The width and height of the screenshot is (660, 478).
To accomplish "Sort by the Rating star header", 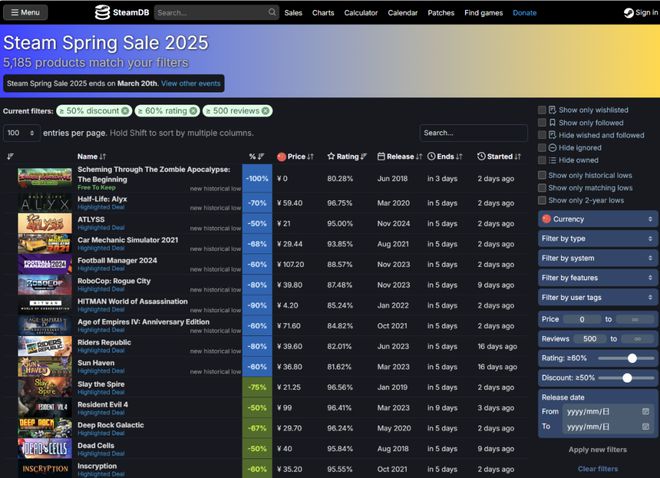I will coord(347,157).
